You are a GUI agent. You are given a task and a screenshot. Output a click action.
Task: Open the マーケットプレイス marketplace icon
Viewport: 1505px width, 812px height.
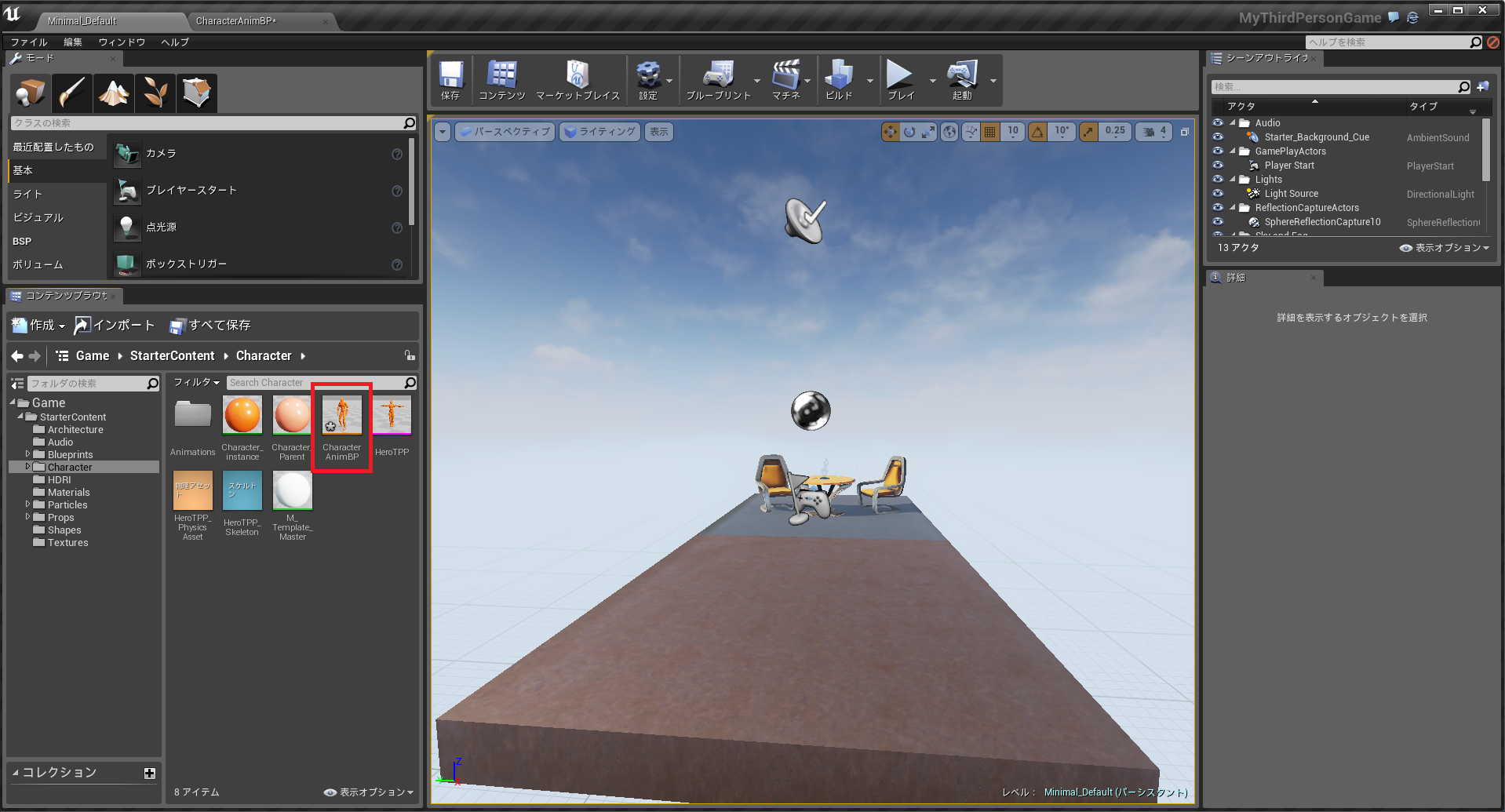(x=578, y=80)
